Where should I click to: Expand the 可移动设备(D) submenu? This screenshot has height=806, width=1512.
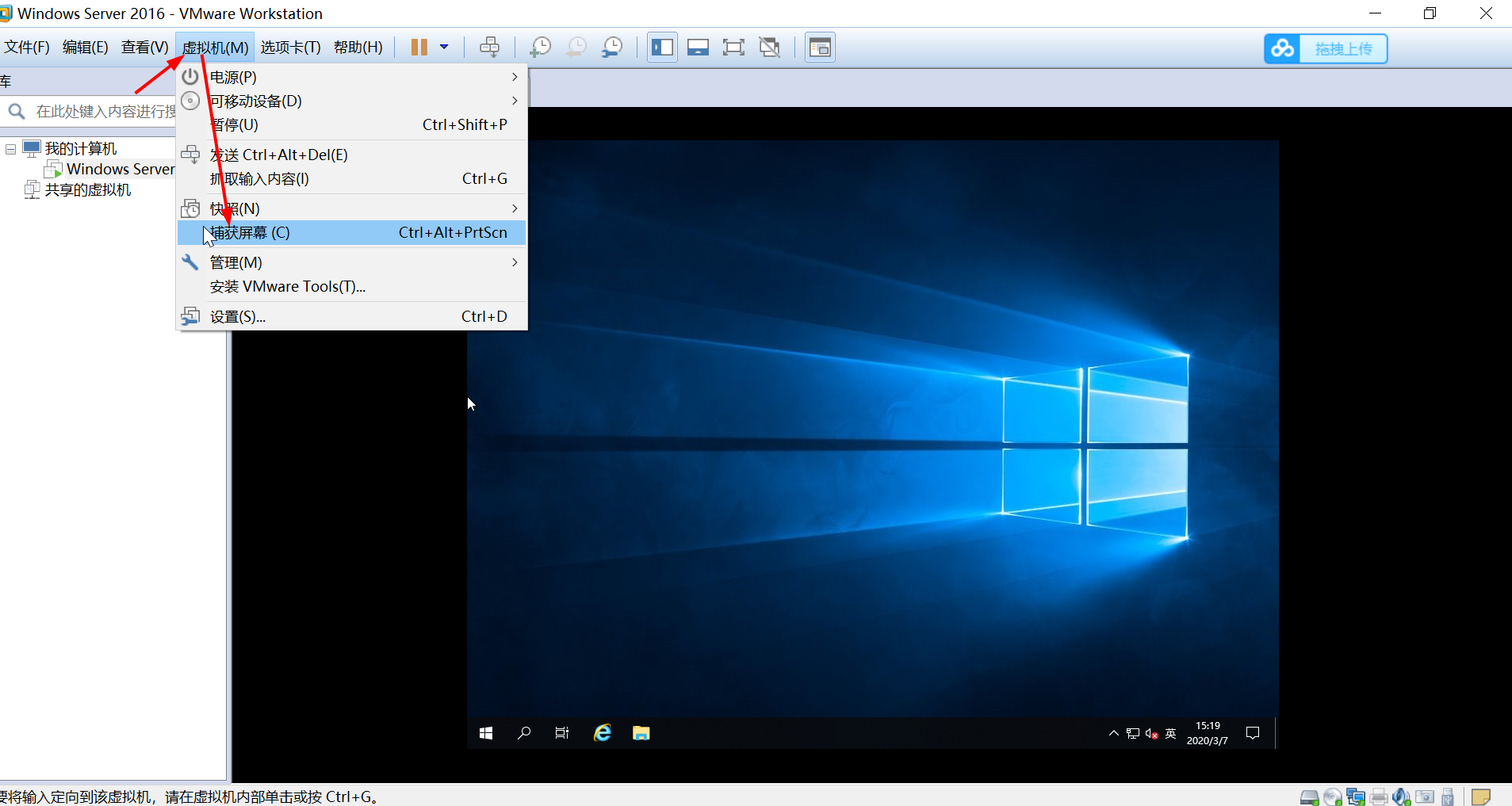(352, 101)
